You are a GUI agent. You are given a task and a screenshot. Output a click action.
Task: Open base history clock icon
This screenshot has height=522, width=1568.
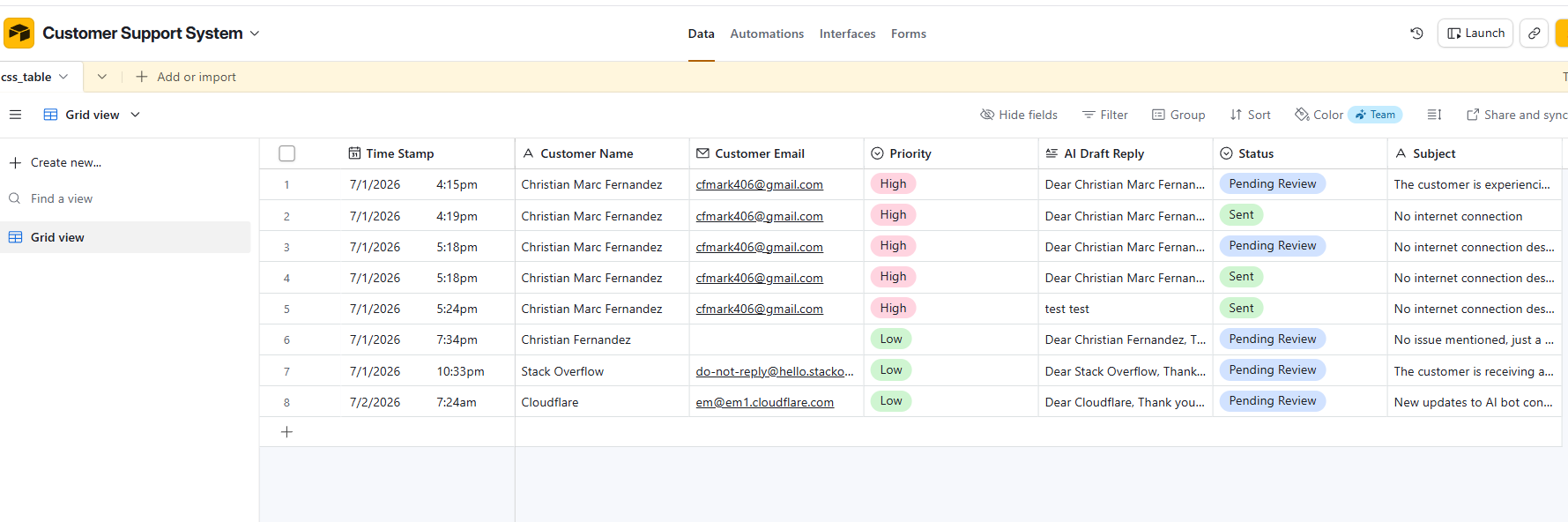pyautogui.click(x=1416, y=34)
